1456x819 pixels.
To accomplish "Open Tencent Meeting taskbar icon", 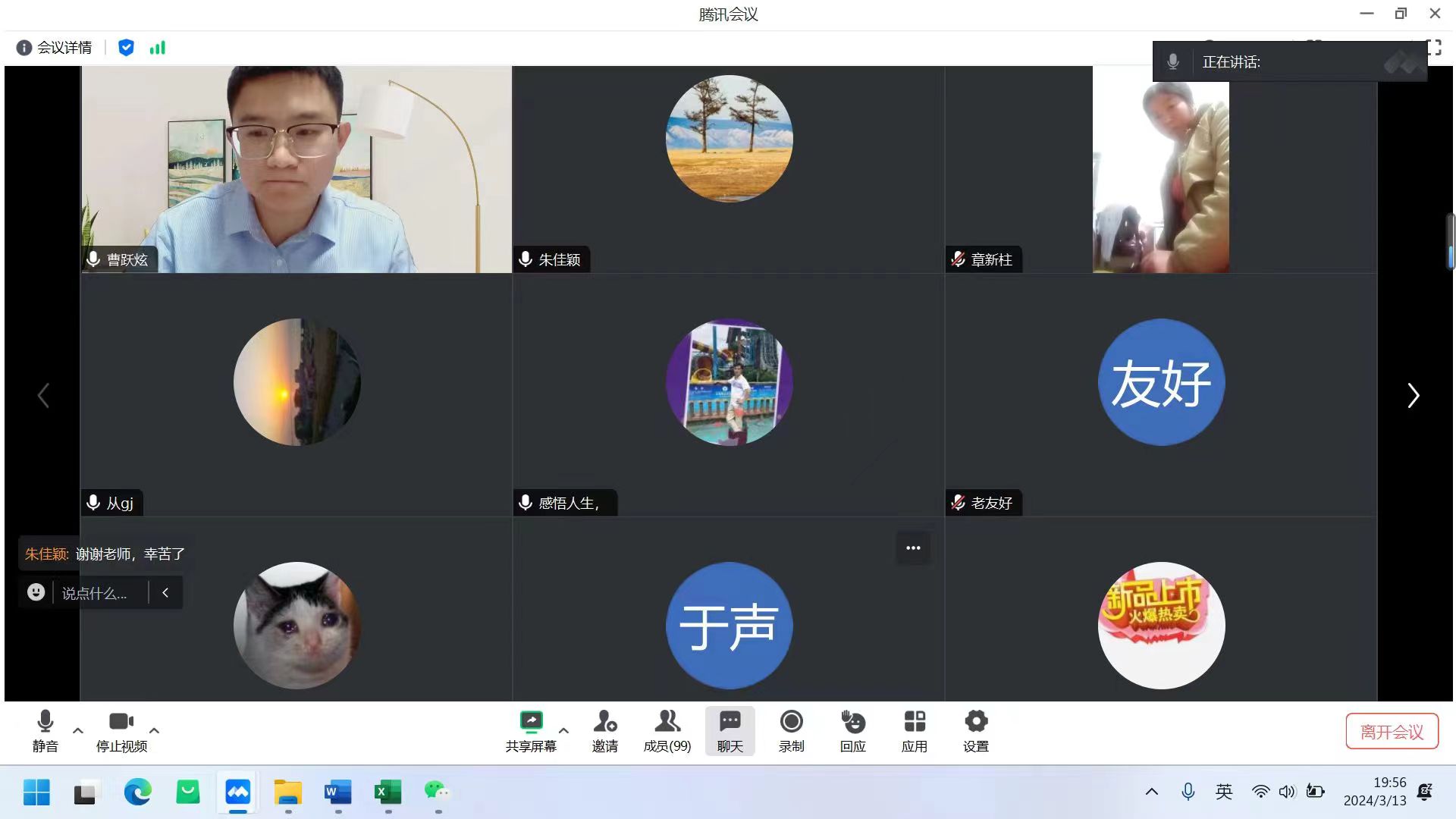I will click(x=237, y=792).
